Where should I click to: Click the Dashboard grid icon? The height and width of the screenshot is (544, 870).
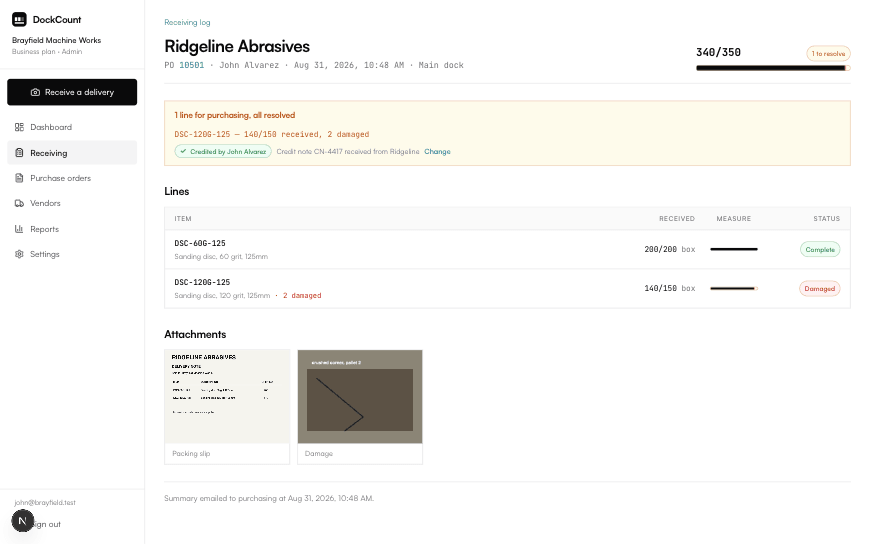point(19,127)
